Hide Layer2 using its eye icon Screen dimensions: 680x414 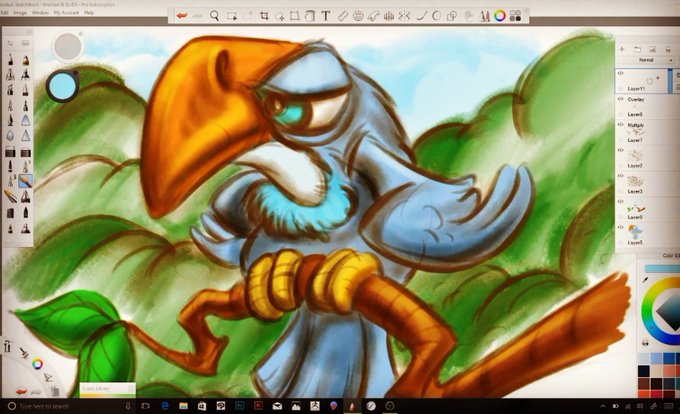(x=621, y=150)
